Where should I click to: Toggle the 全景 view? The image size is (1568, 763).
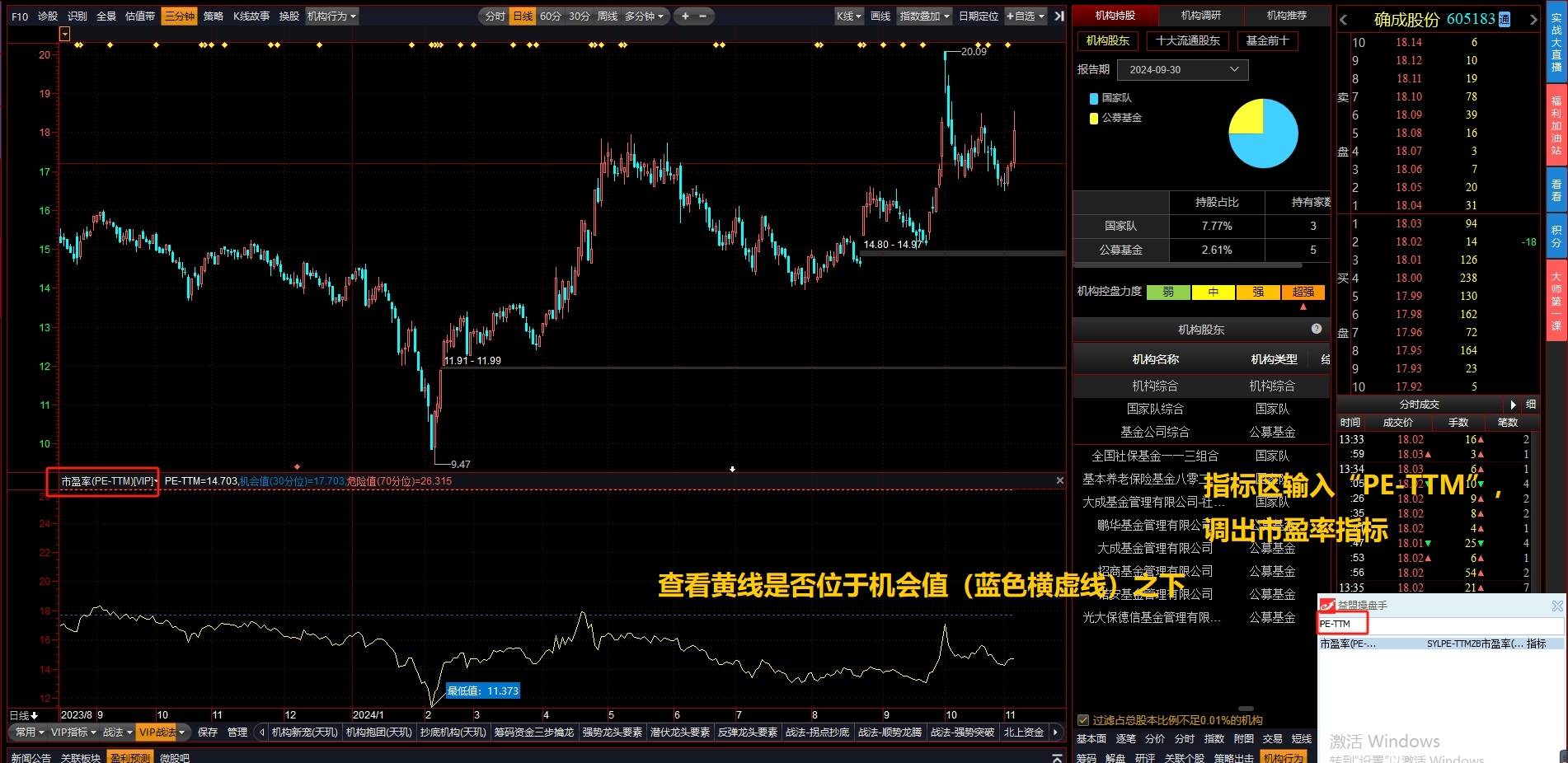click(106, 16)
